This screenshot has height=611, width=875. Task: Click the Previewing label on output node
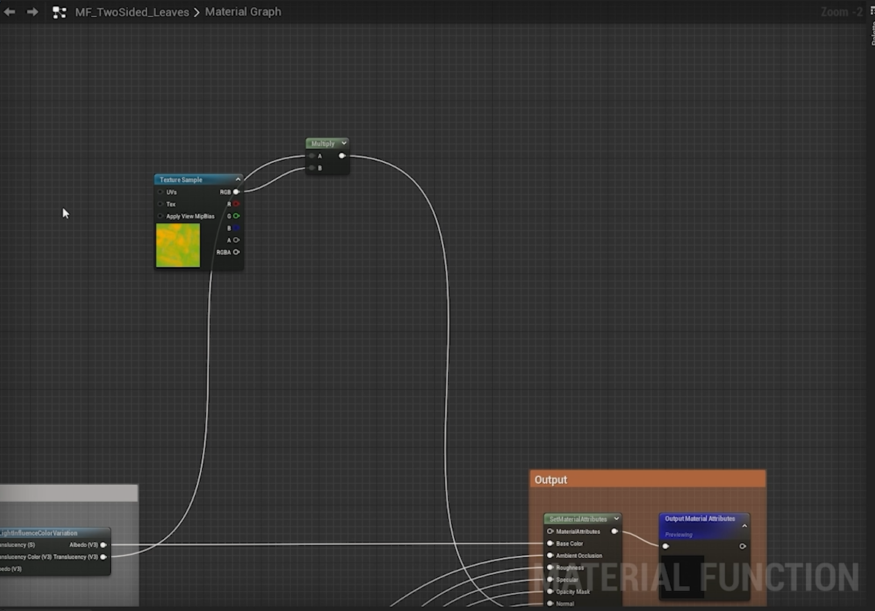[679, 535]
